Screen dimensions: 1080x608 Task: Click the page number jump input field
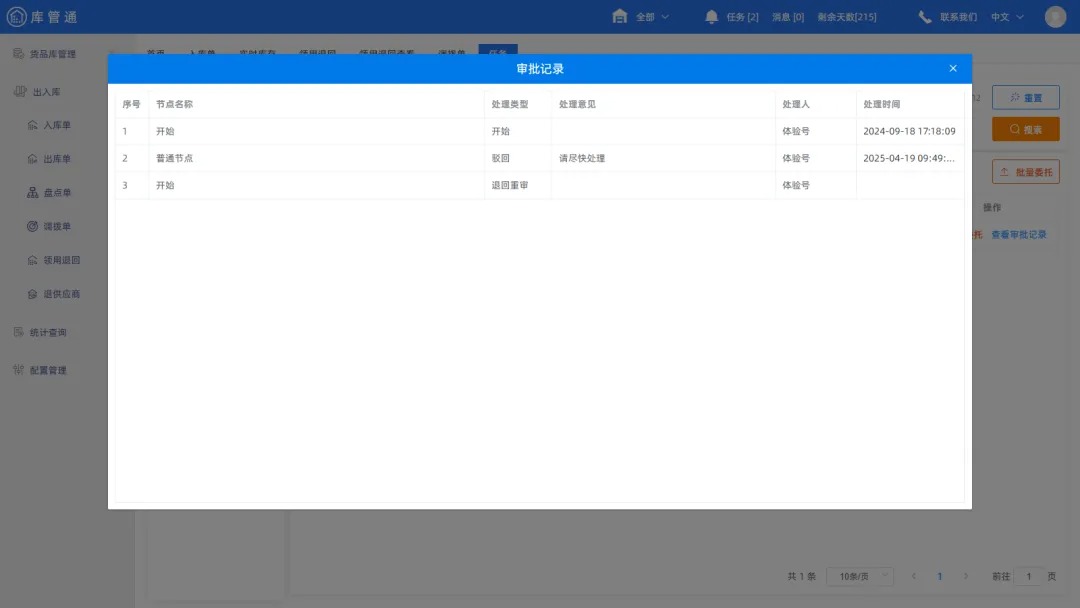pos(1028,577)
